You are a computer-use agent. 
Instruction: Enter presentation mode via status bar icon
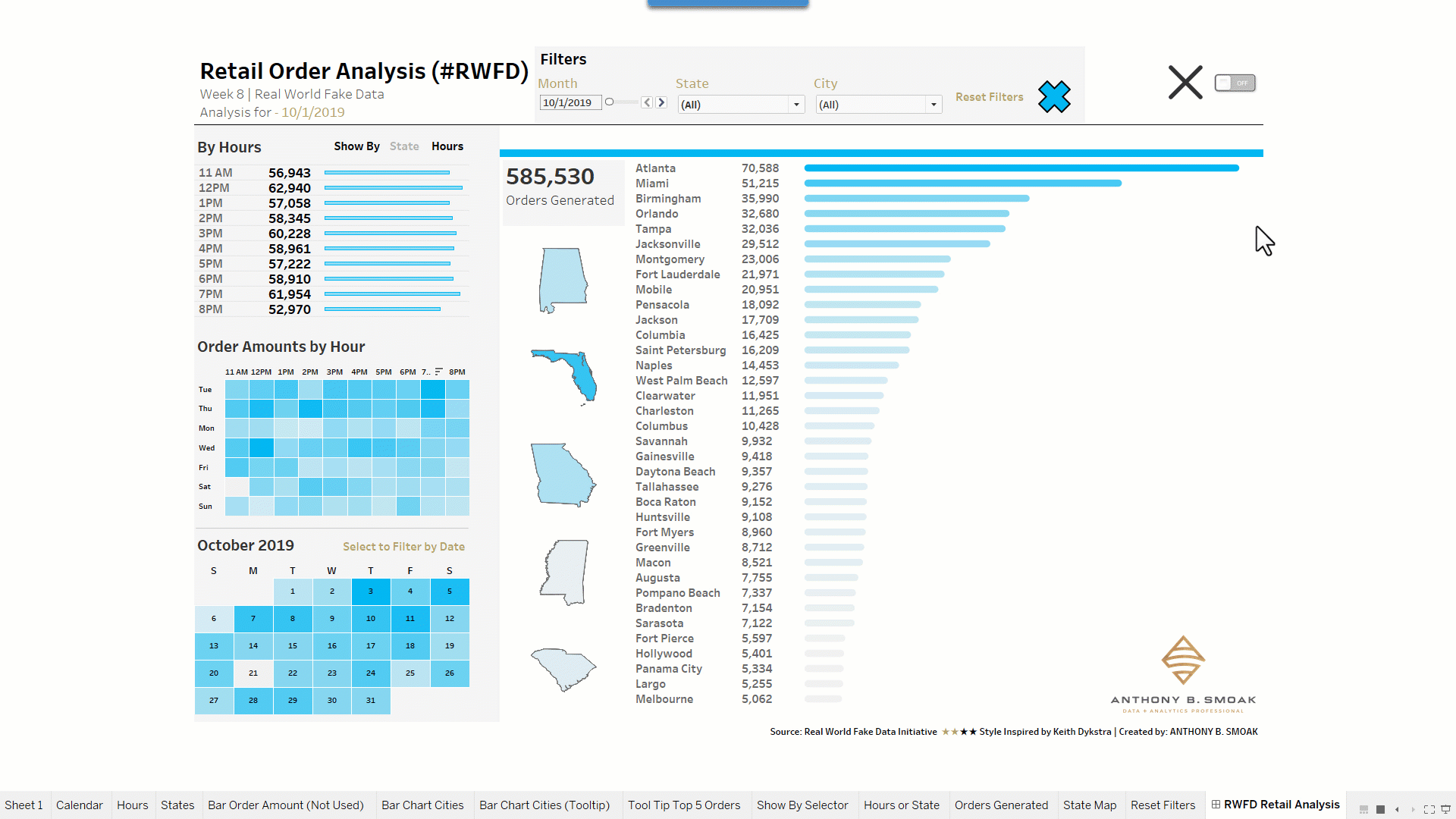click(1447, 810)
